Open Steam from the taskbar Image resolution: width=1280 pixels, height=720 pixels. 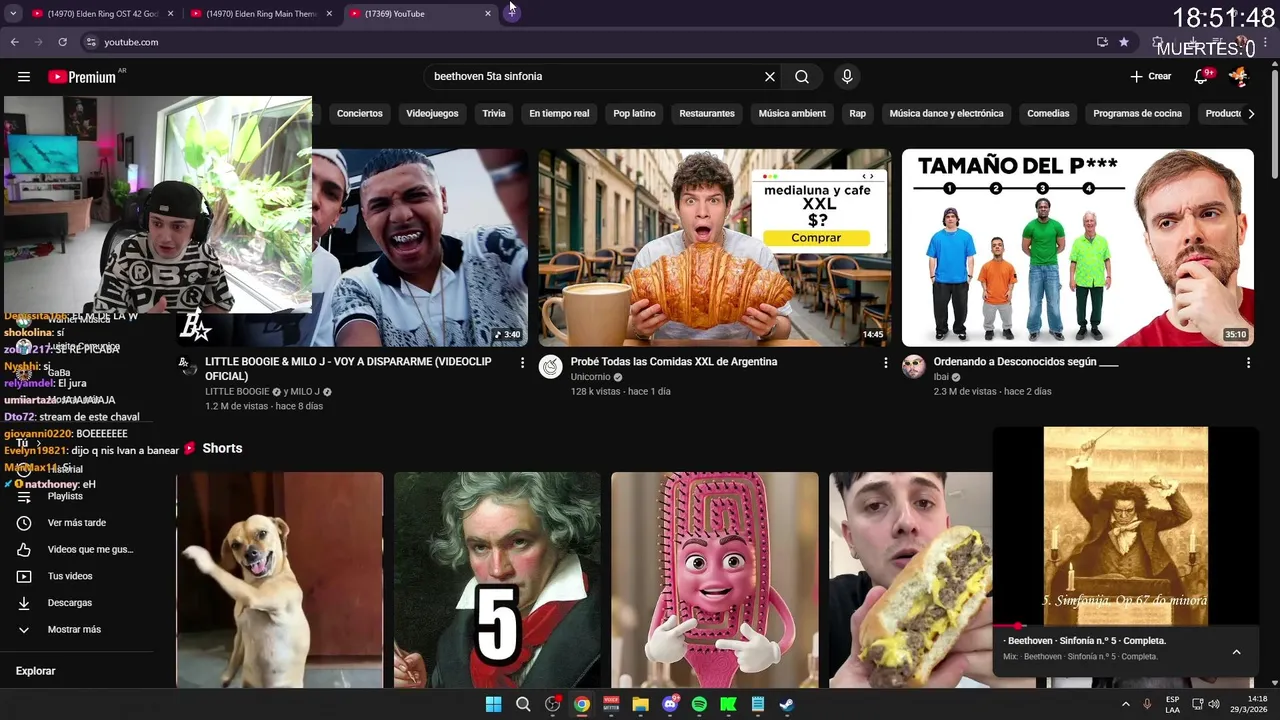tap(787, 704)
